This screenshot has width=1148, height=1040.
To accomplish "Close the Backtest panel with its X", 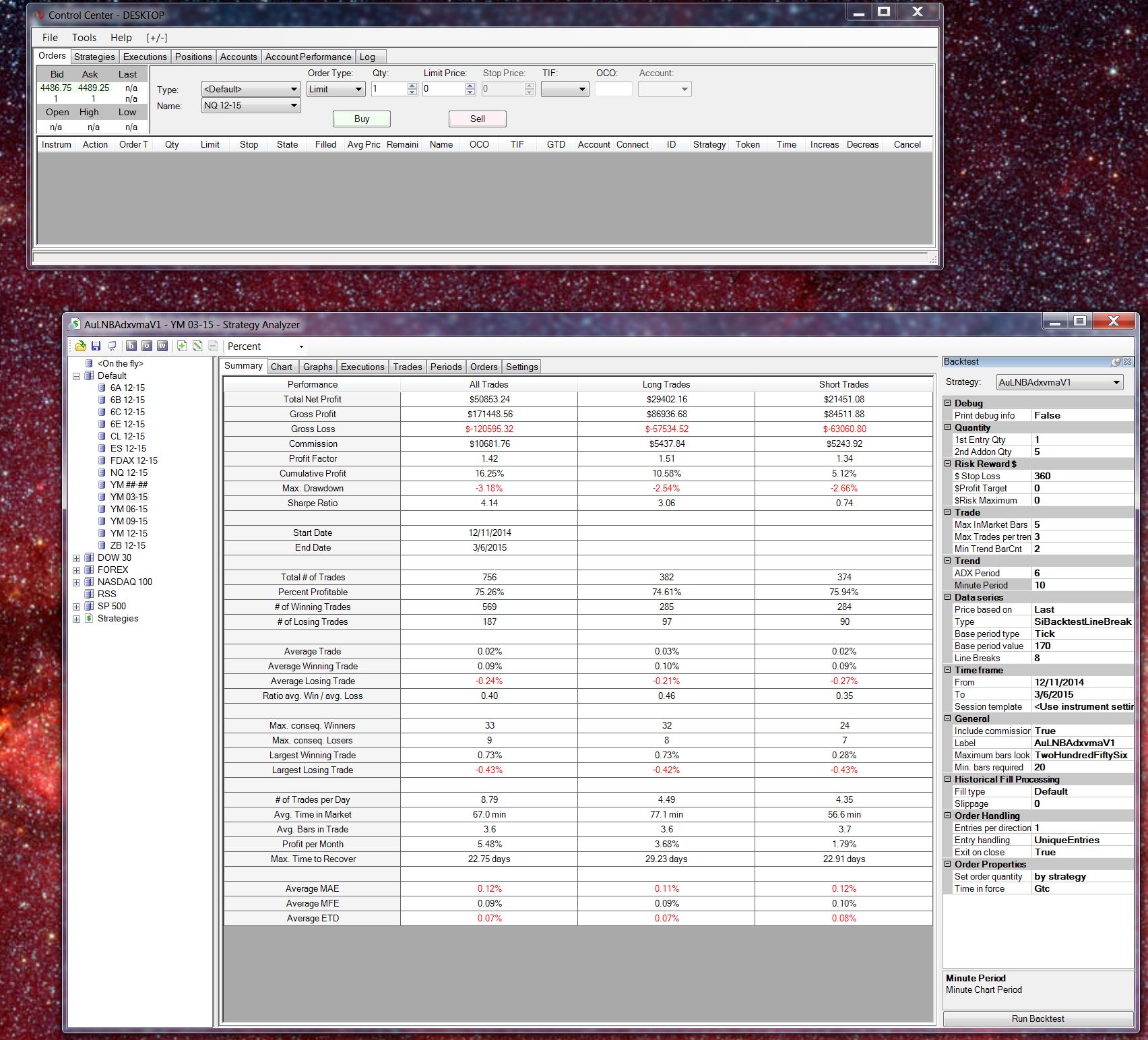I will 1127,362.
